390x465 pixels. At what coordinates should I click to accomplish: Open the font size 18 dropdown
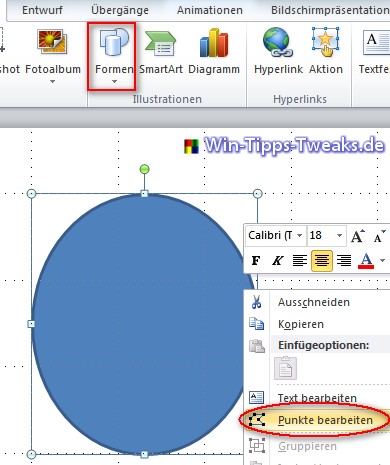coord(339,235)
